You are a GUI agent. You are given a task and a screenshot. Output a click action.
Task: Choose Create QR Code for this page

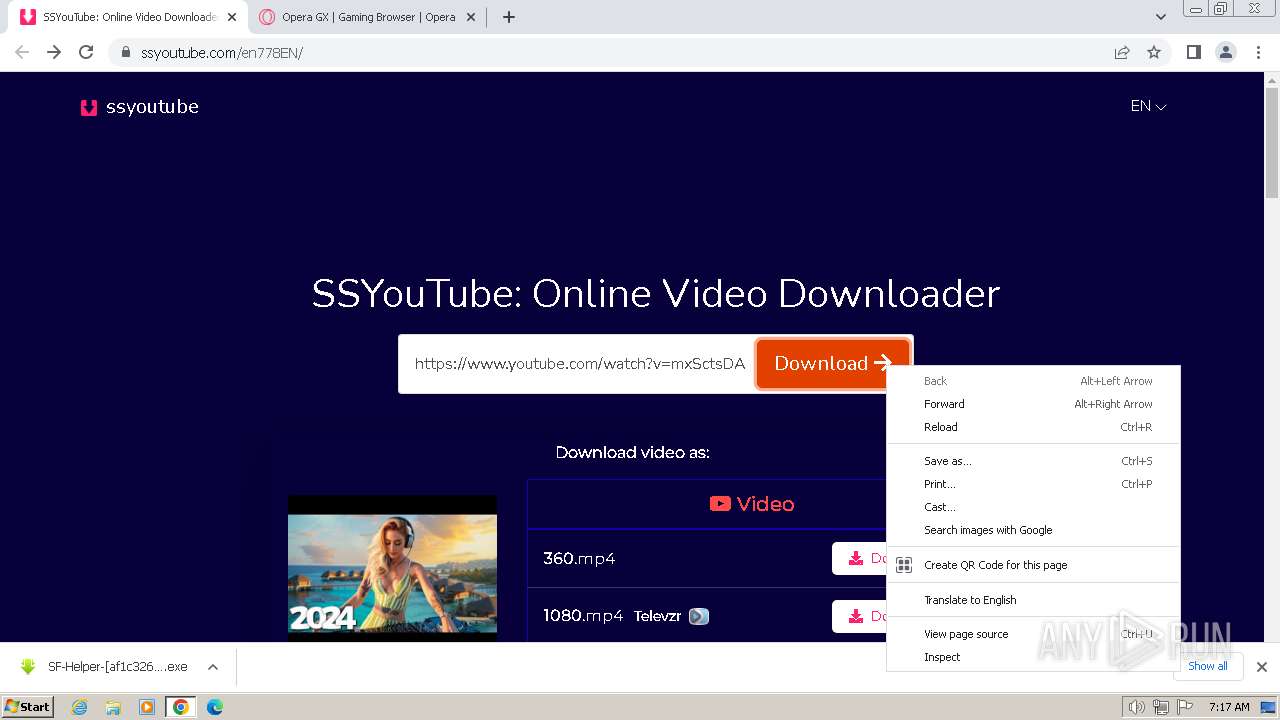click(x=1034, y=565)
